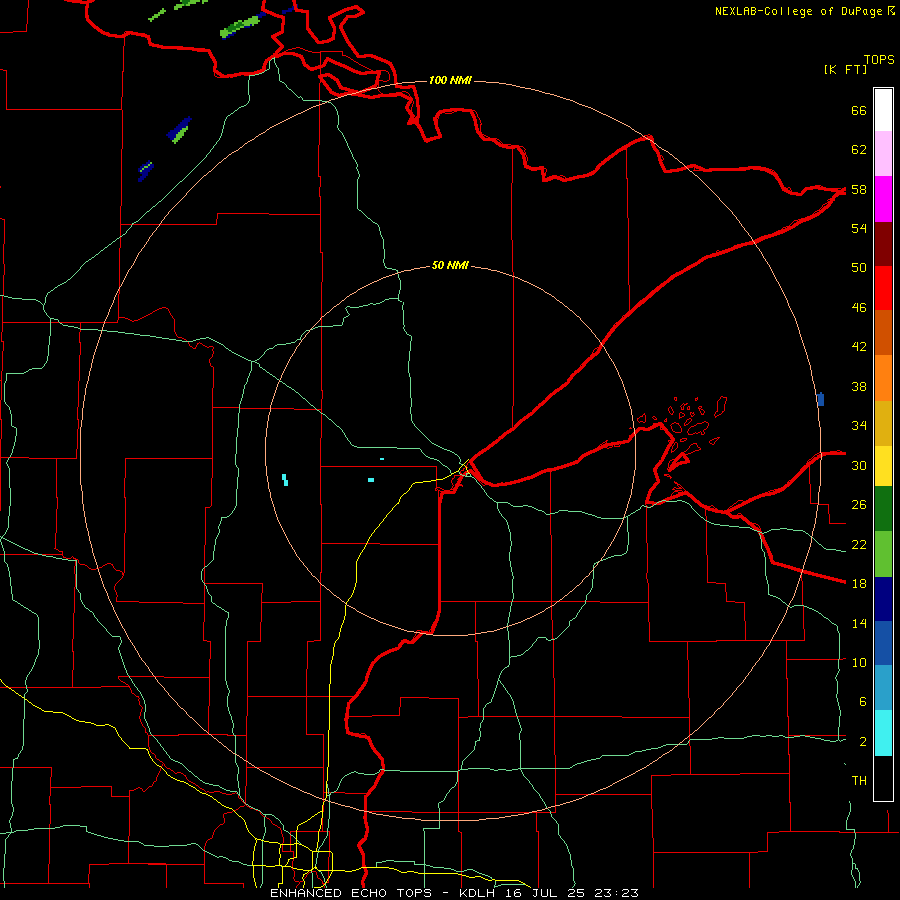Click the legend value 42
Screen dimensions: 900x900
(859, 347)
